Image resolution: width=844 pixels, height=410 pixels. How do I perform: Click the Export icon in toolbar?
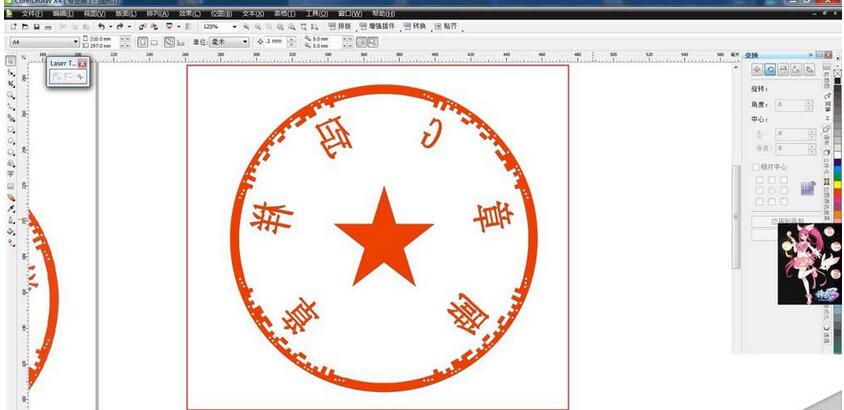coord(154,26)
